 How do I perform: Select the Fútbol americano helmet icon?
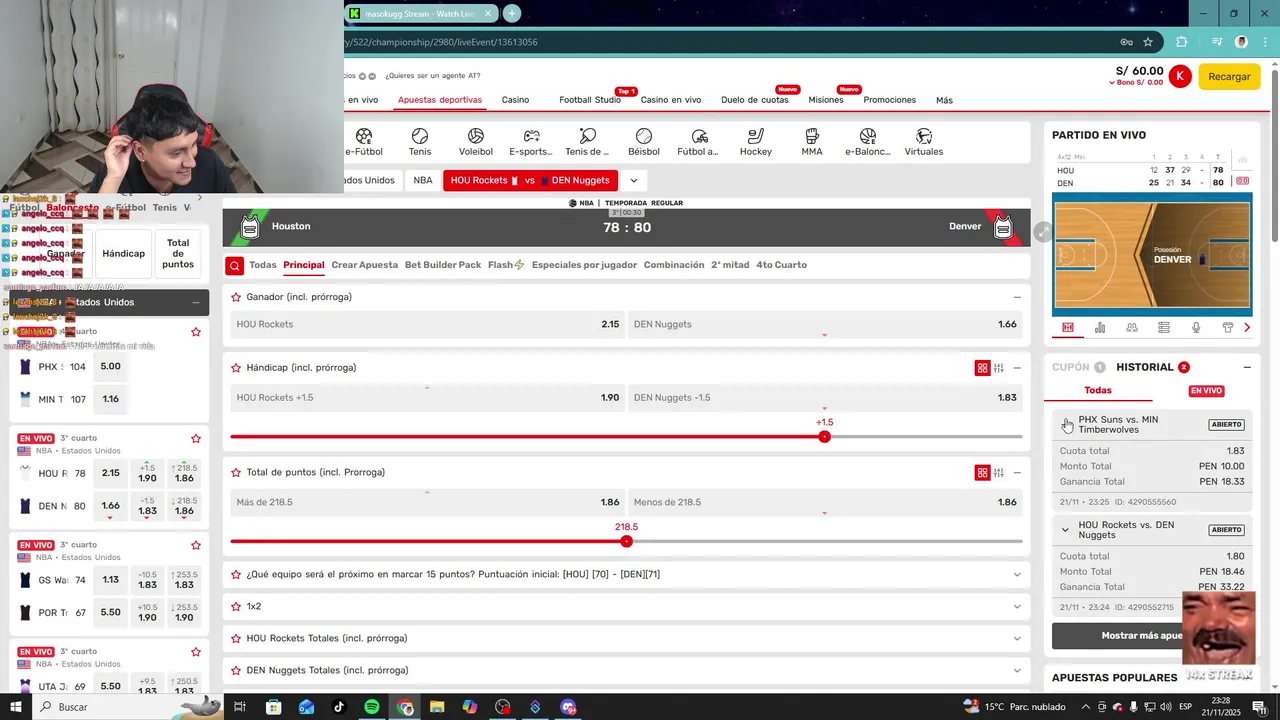click(699, 136)
